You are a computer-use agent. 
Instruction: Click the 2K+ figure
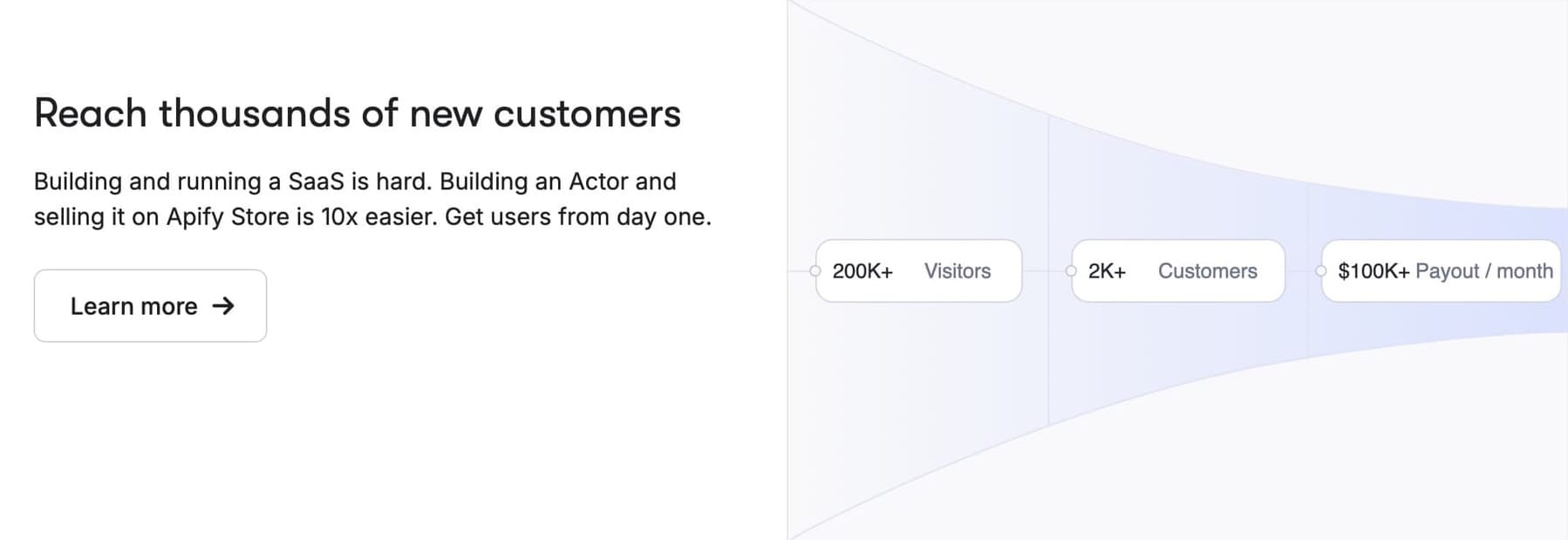(1107, 271)
